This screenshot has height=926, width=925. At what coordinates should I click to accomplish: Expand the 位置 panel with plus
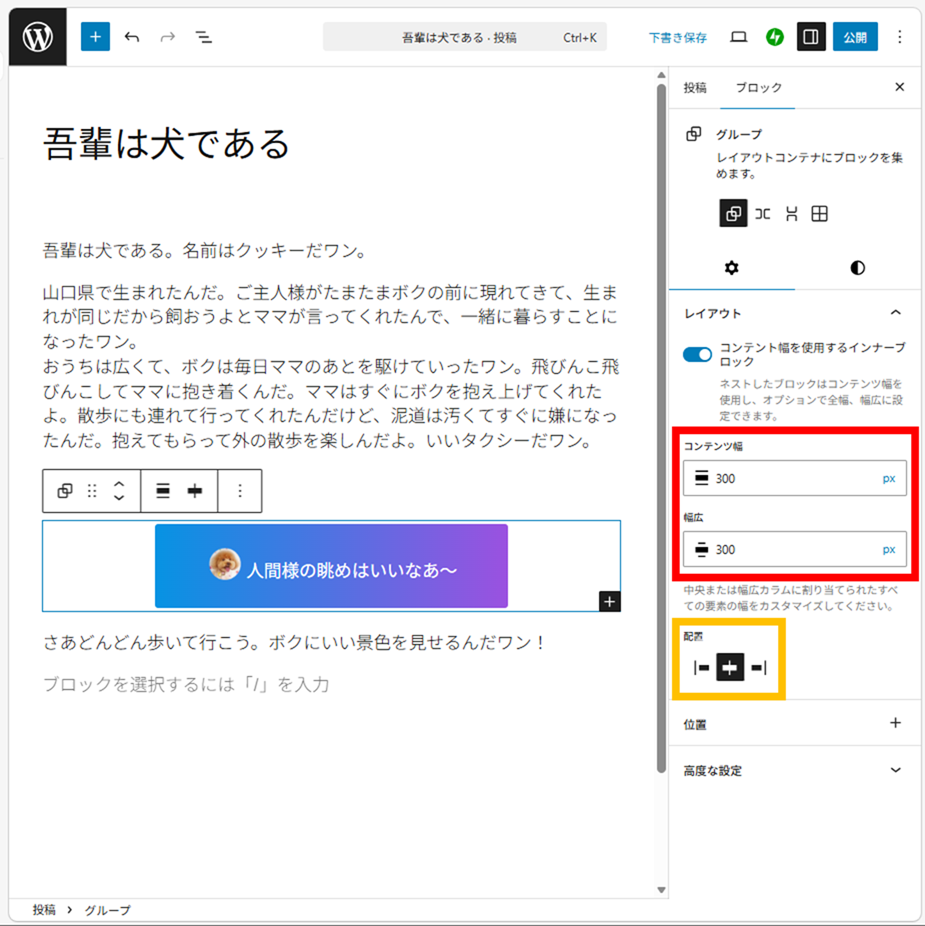coord(895,723)
